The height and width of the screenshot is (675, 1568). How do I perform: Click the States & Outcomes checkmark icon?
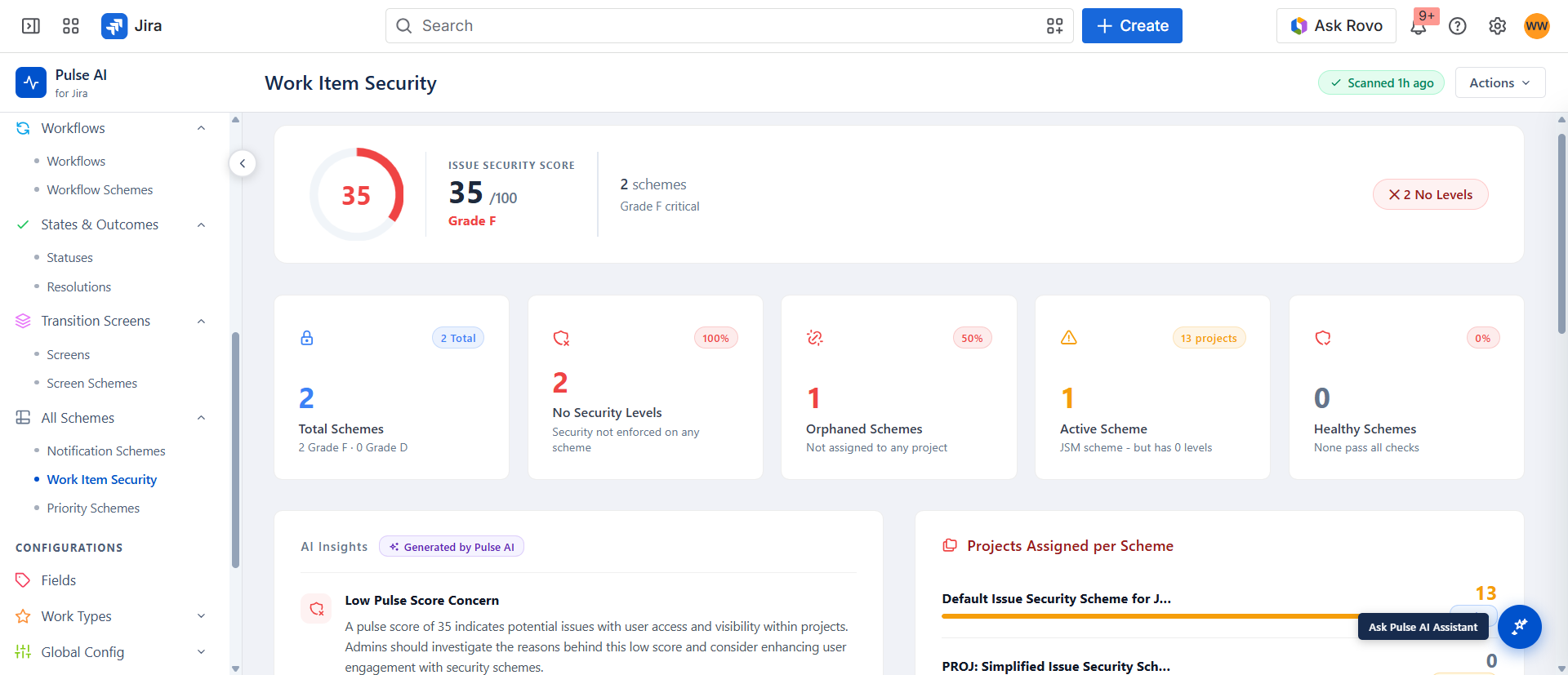(23, 224)
